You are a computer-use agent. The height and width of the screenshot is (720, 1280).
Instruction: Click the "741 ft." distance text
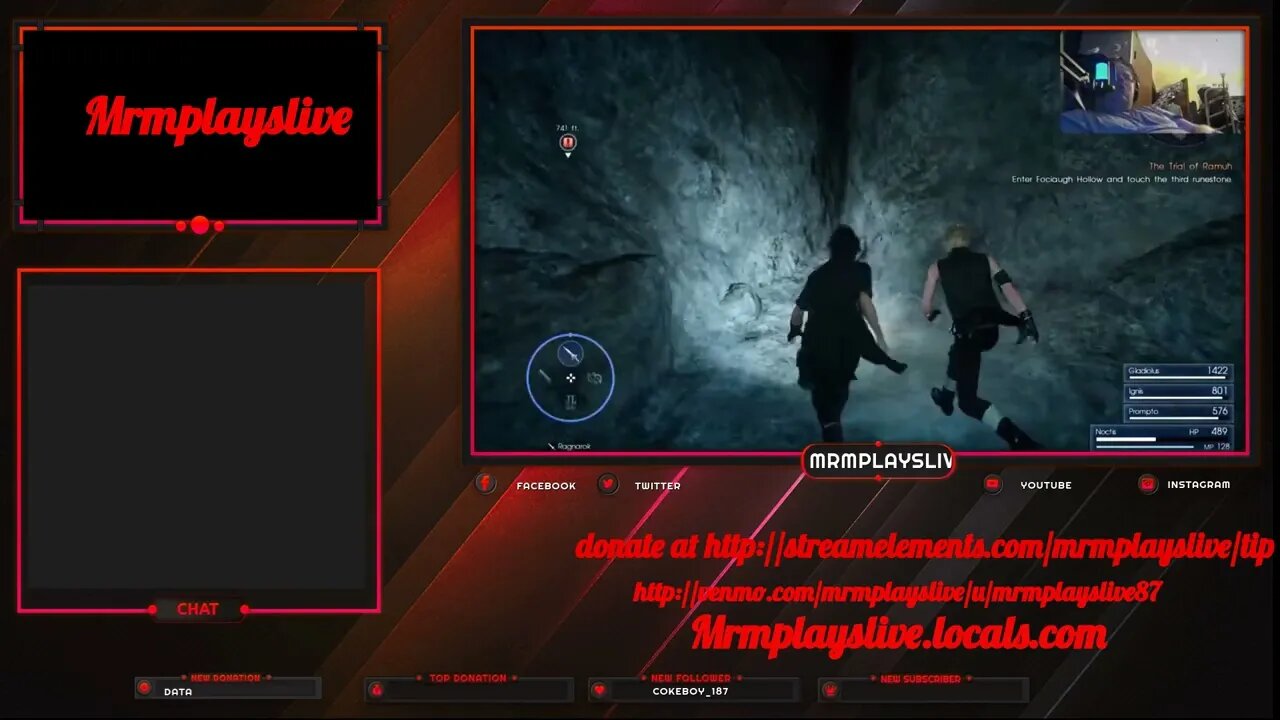point(568,128)
